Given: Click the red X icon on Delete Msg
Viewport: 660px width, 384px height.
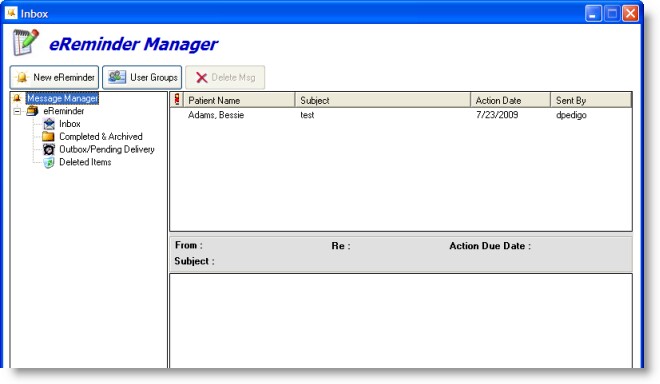Looking at the screenshot, I should click(202, 77).
